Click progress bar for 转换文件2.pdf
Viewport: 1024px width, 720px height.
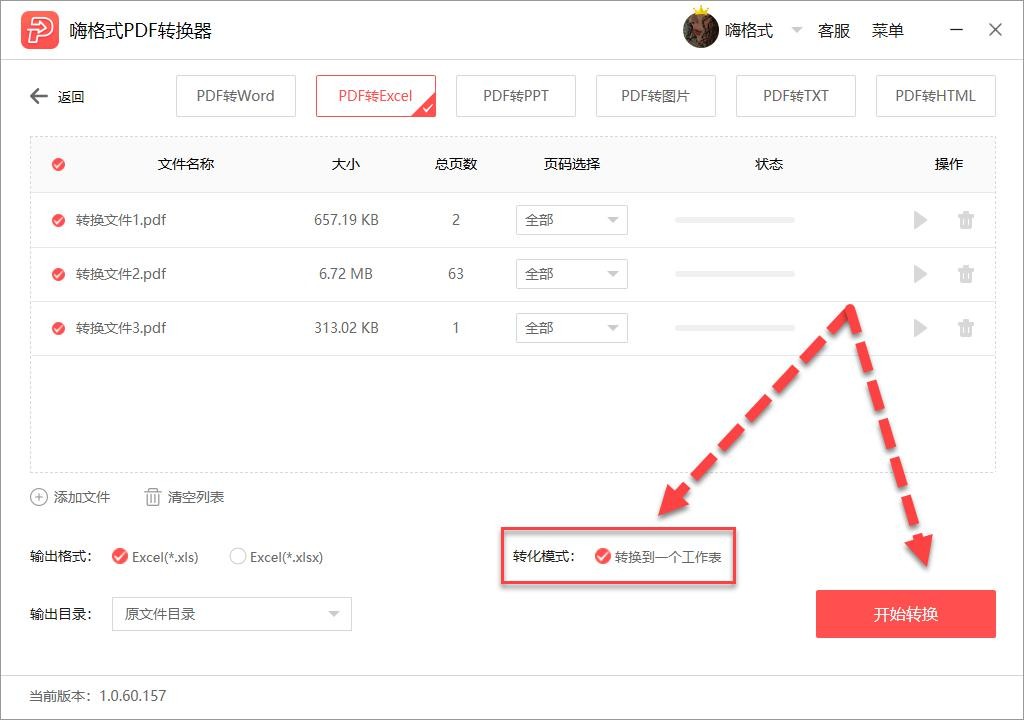[x=735, y=274]
